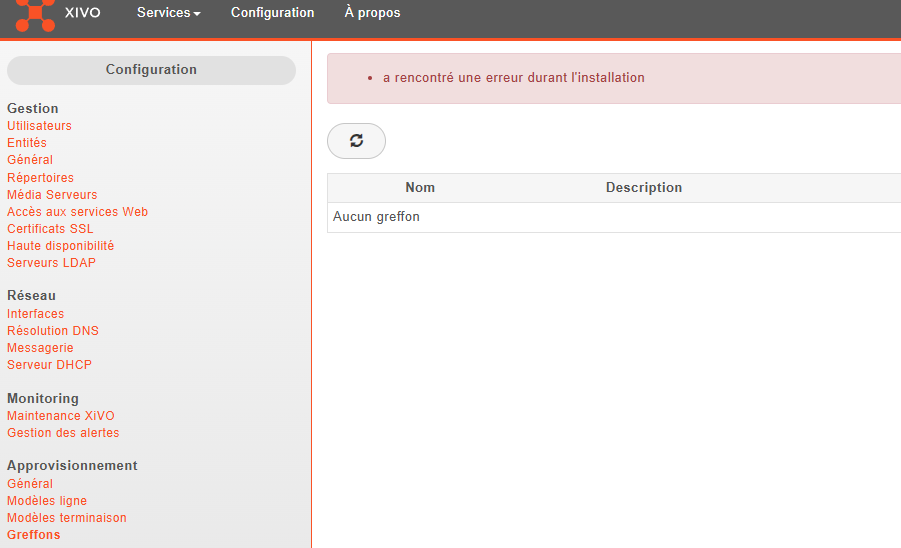Open the Entités link
Viewport: 901px width, 548px height.
coord(27,143)
